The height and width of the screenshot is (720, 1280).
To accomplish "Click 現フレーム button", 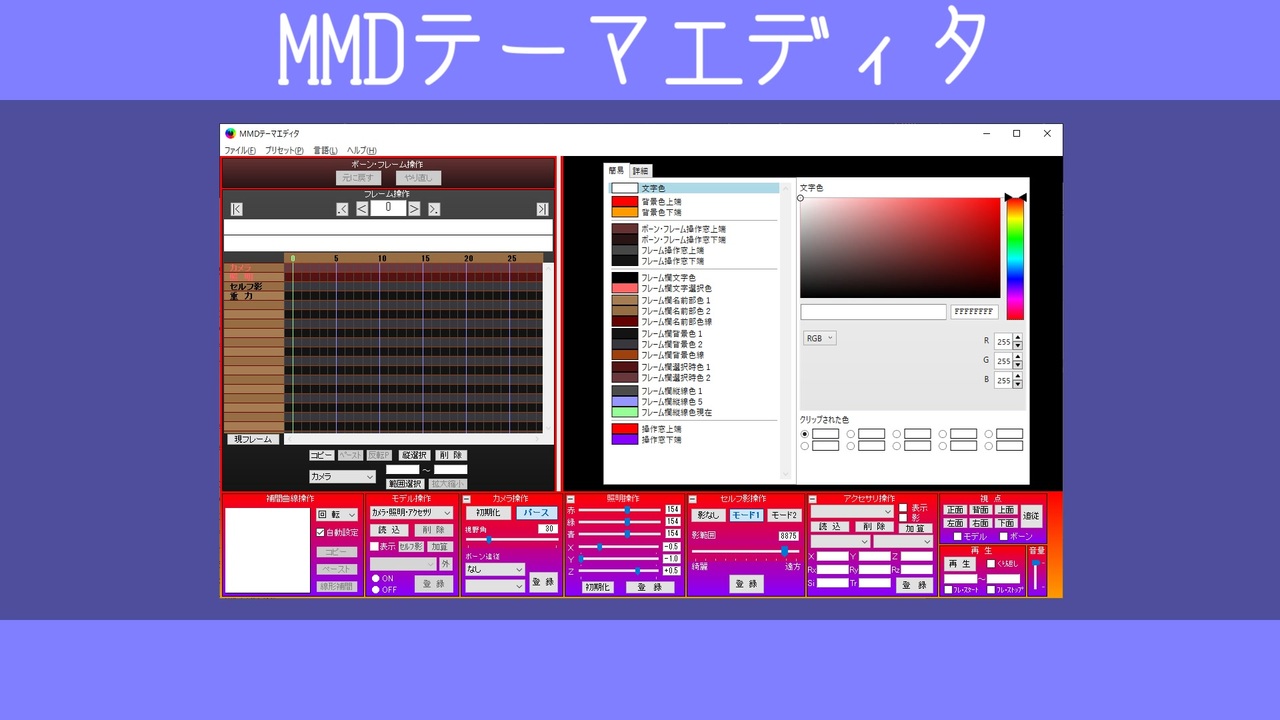I will [253, 439].
